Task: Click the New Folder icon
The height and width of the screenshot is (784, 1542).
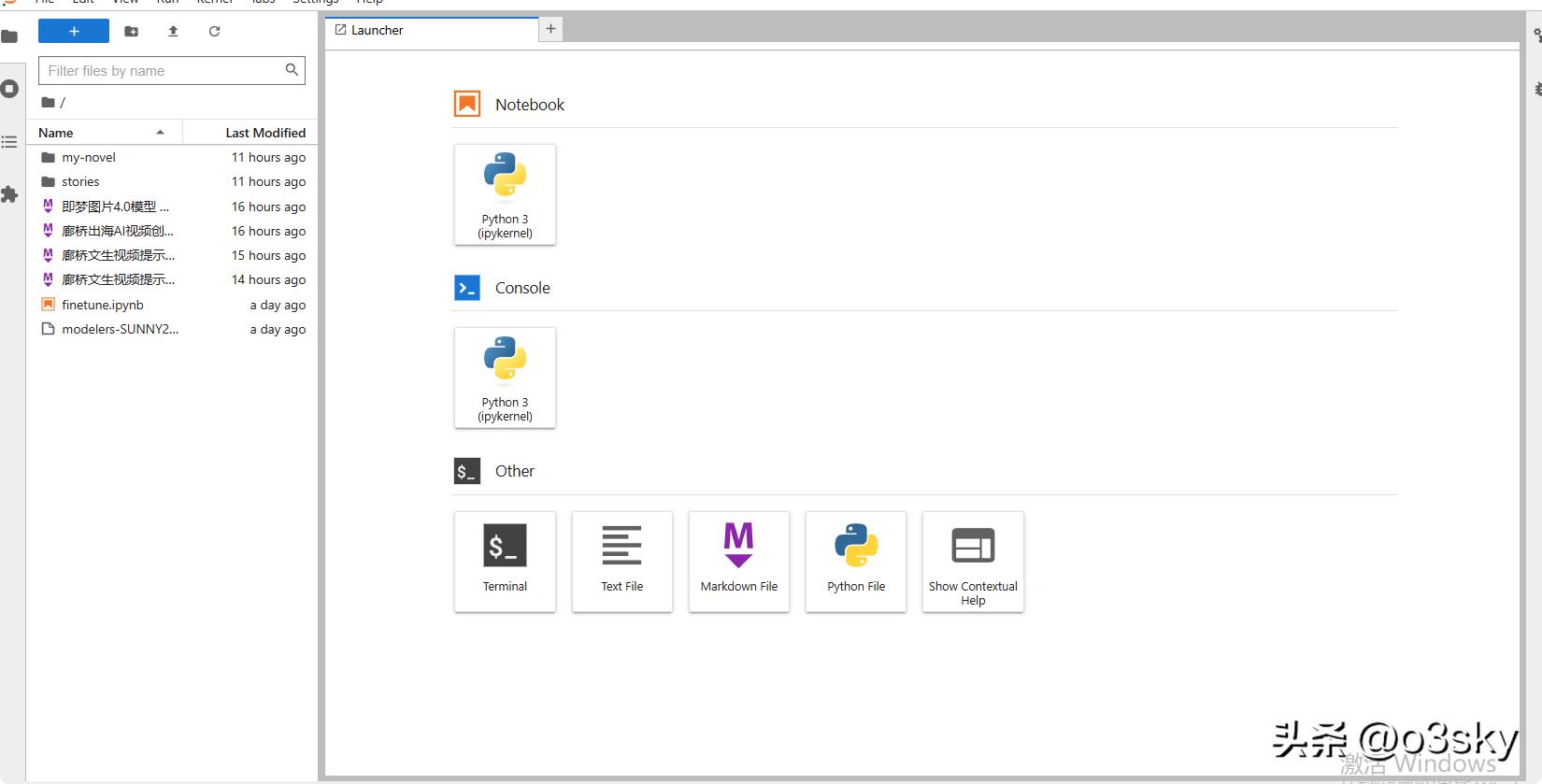Action: coord(132,31)
